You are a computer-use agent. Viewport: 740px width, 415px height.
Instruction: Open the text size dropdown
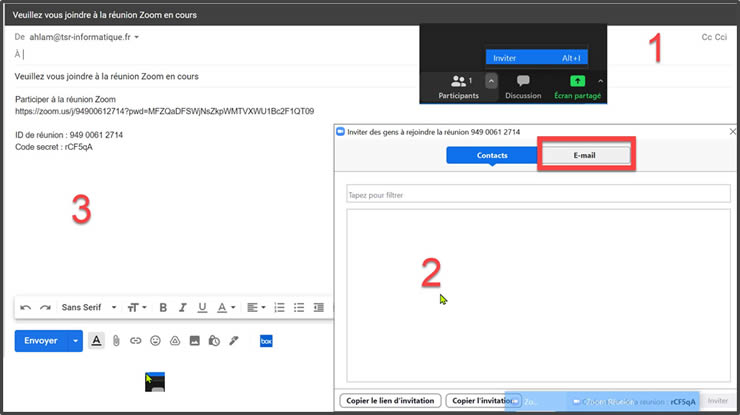137,308
